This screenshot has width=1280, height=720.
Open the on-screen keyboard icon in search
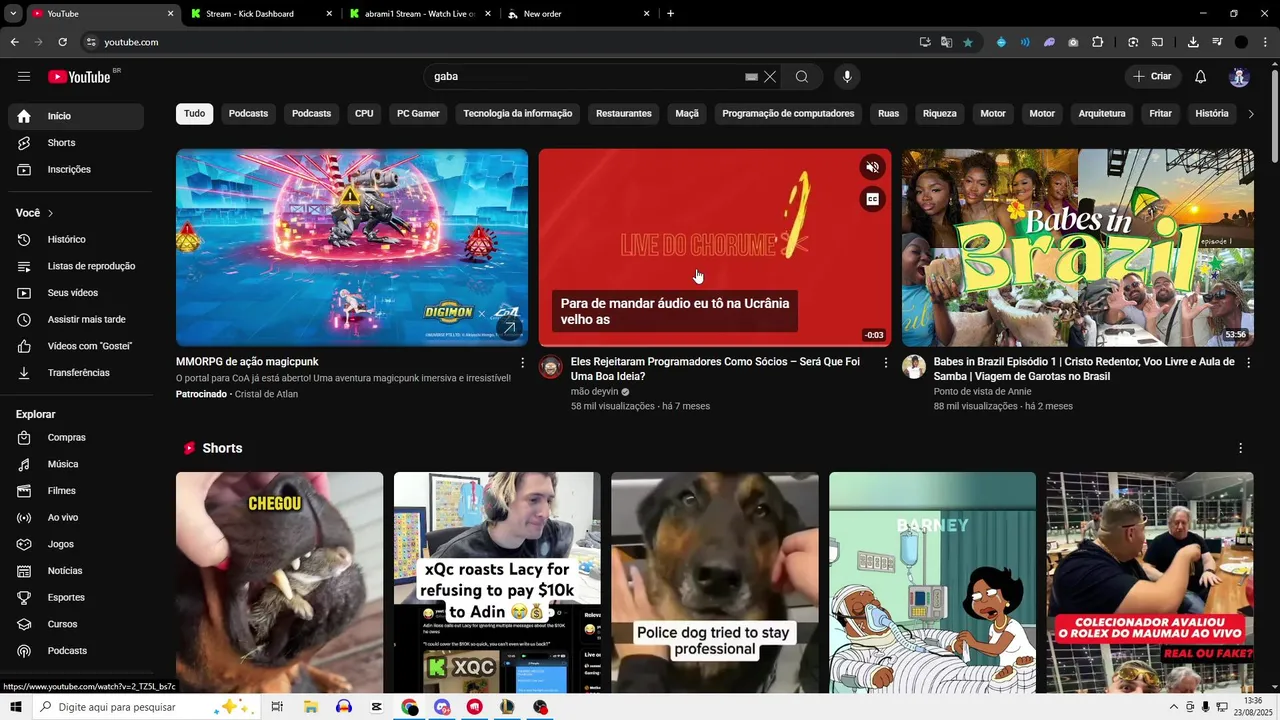coord(751,77)
